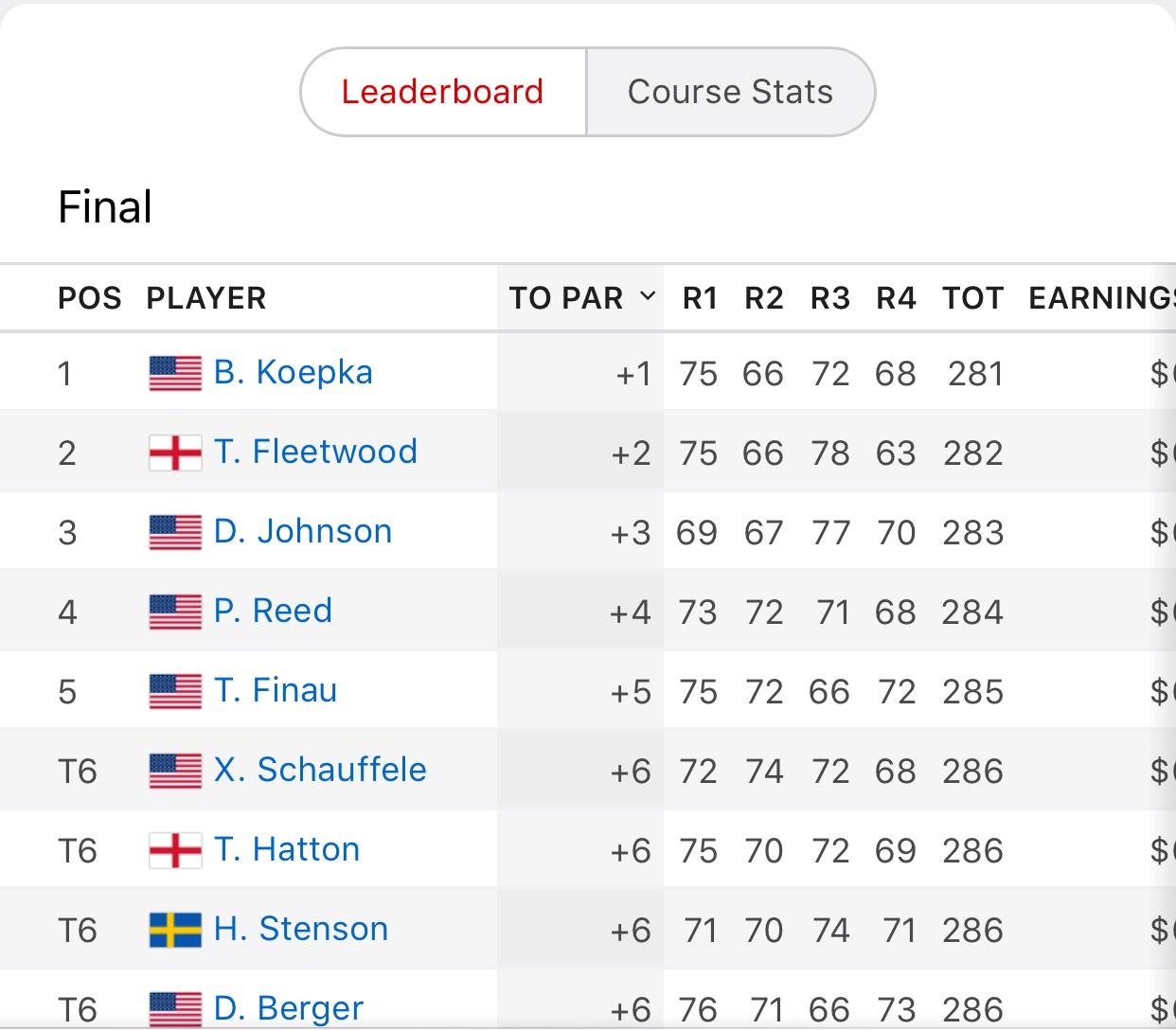The image size is (1176, 1030).
Task: Click the Sweden flag next to H. Stenson
Action: (174, 929)
